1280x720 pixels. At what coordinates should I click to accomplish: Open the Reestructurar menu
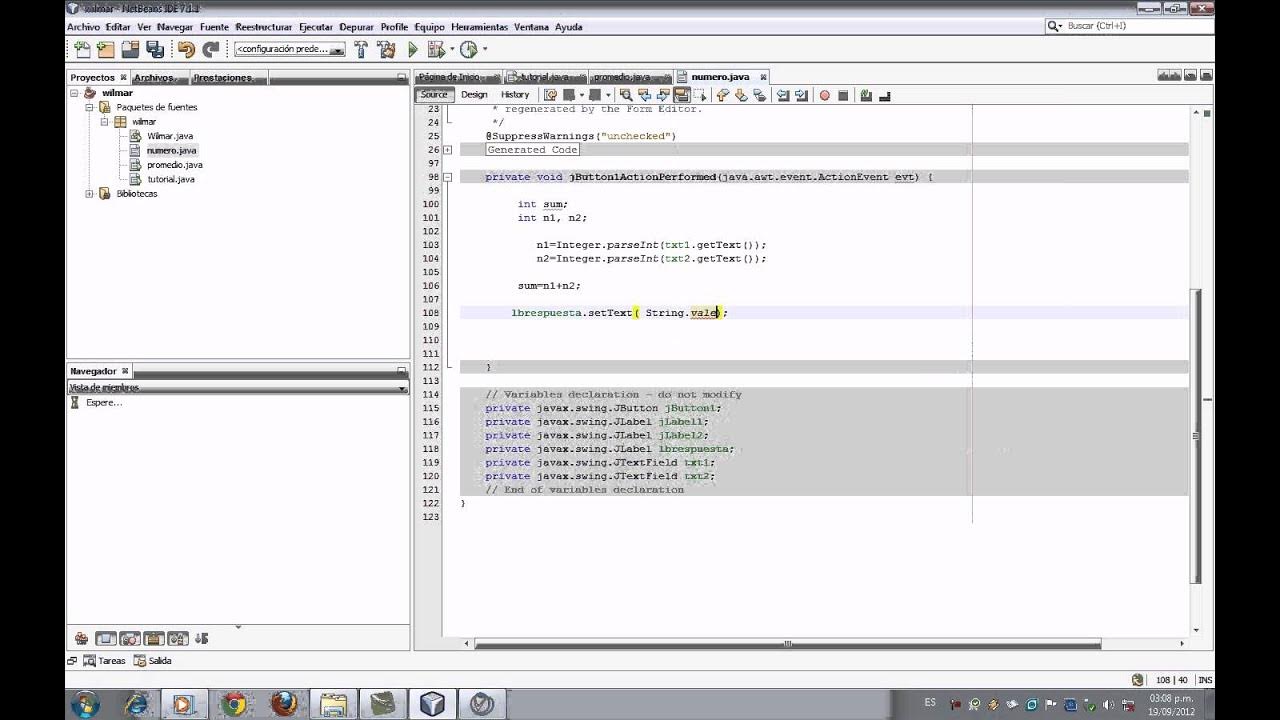click(264, 27)
